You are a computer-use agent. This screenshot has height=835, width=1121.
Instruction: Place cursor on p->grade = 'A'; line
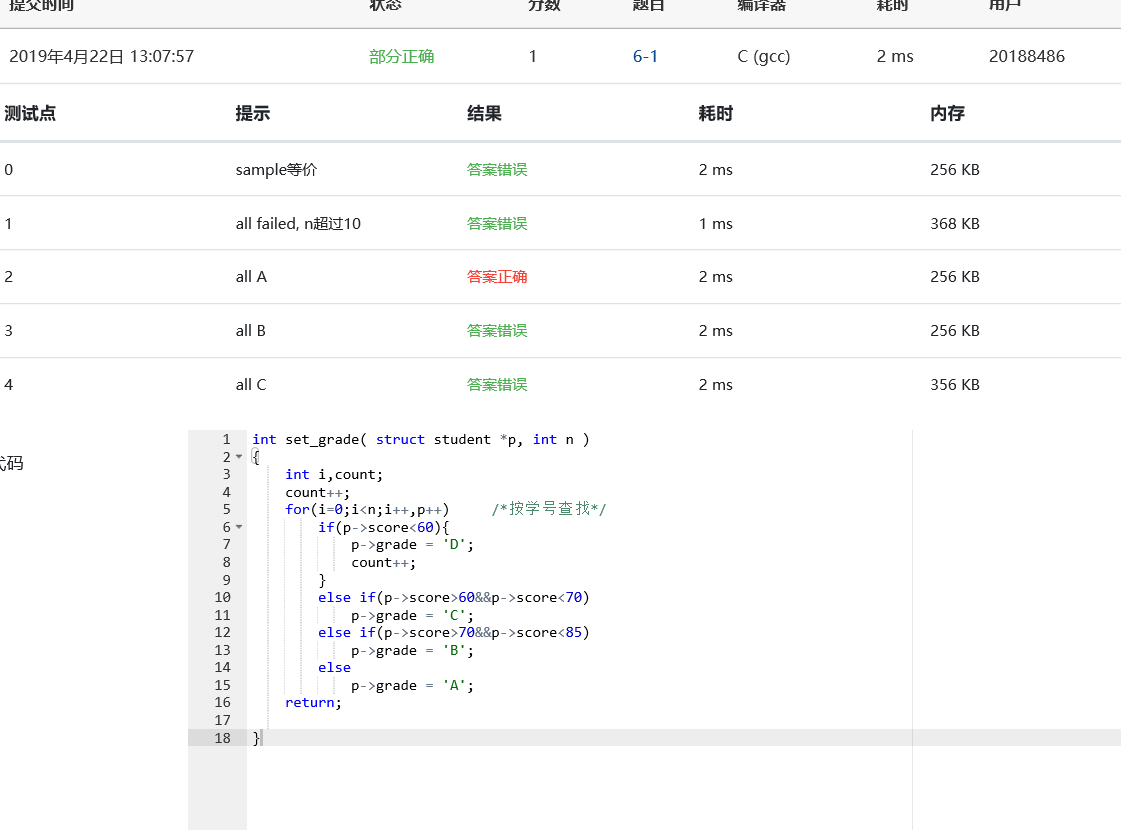click(413, 686)
